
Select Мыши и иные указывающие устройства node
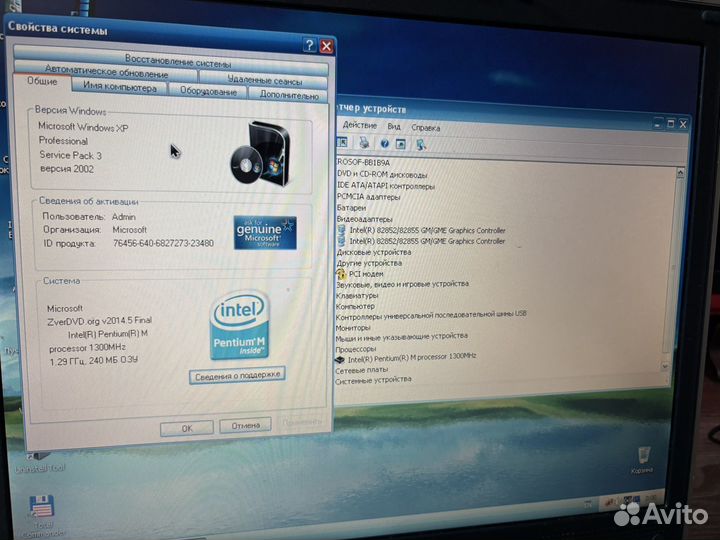[401, 337]
